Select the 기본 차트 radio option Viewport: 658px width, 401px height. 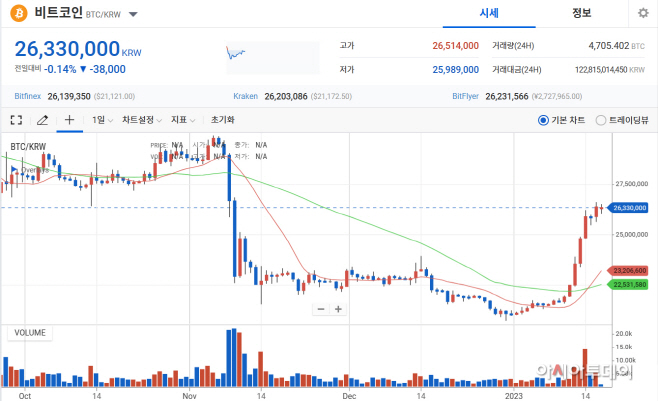543,120
